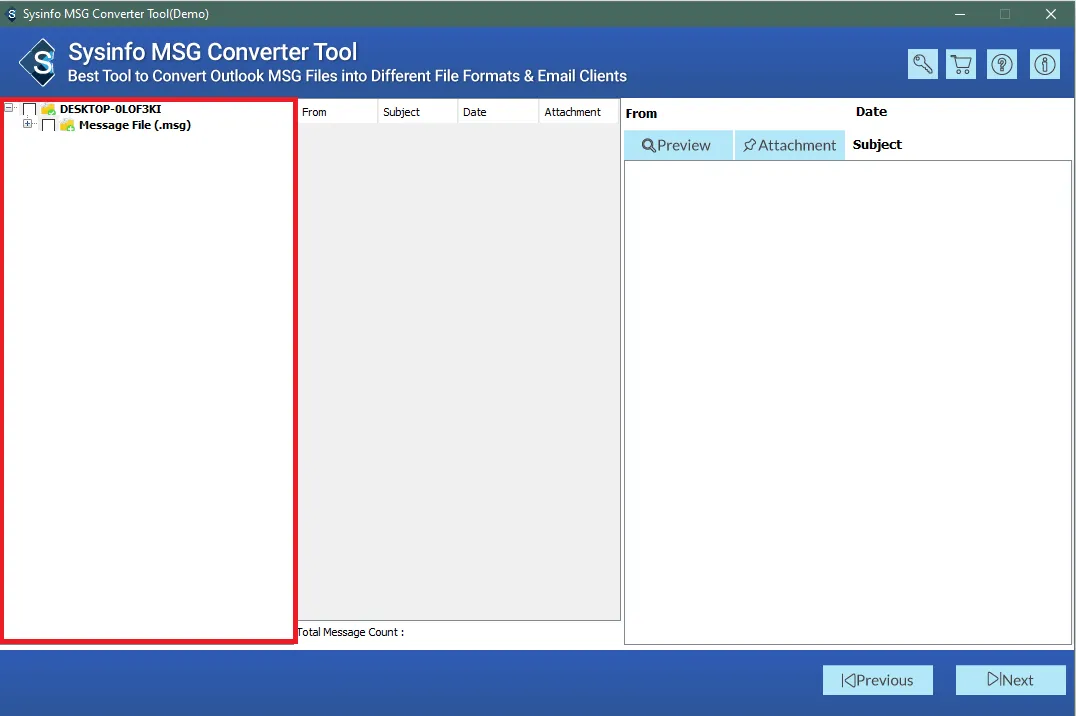Switch to the Preview tab

pos(677,145)
